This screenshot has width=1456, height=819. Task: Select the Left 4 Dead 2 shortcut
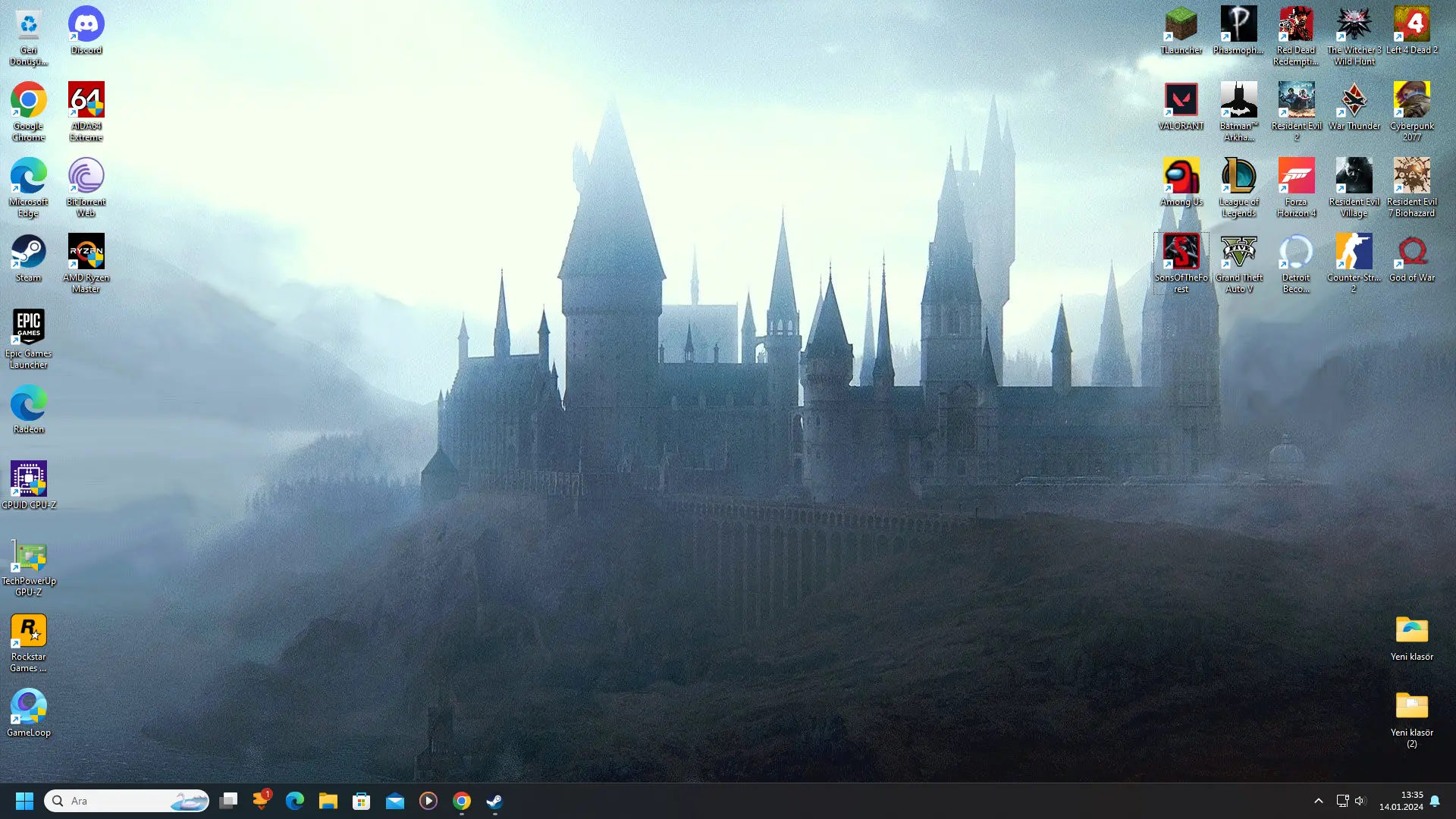pyautogui.click(x=1411, y=31)
